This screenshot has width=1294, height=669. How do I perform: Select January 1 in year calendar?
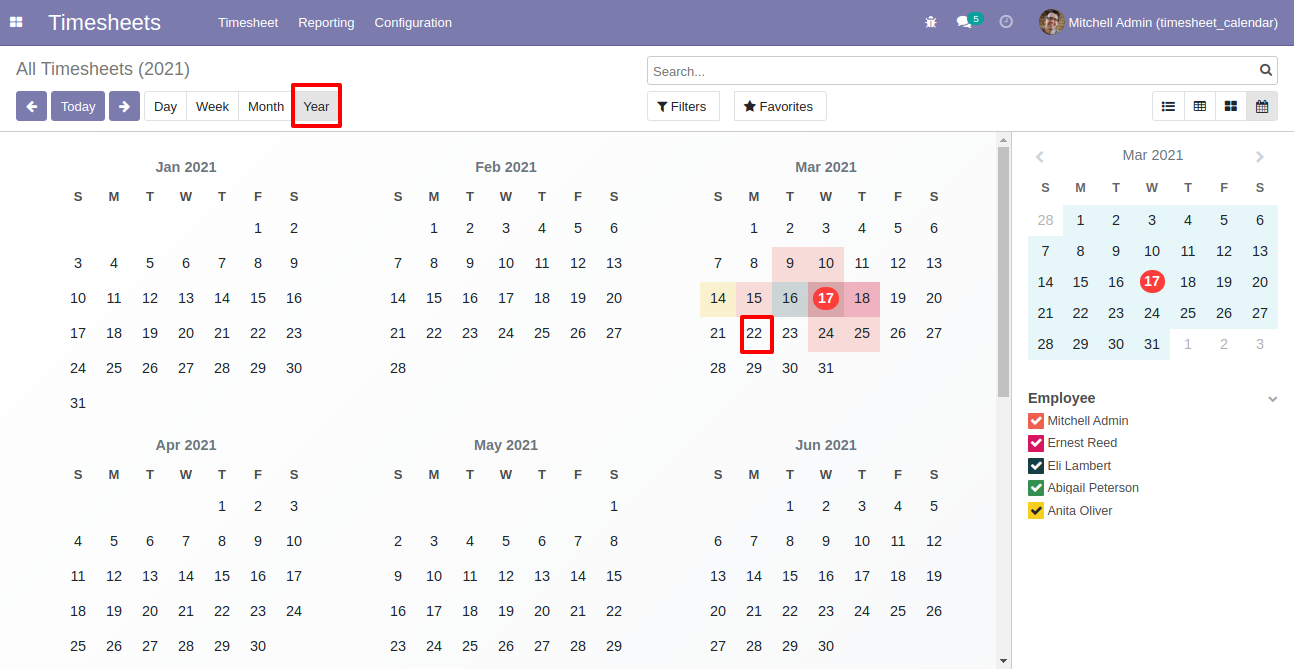258,228
